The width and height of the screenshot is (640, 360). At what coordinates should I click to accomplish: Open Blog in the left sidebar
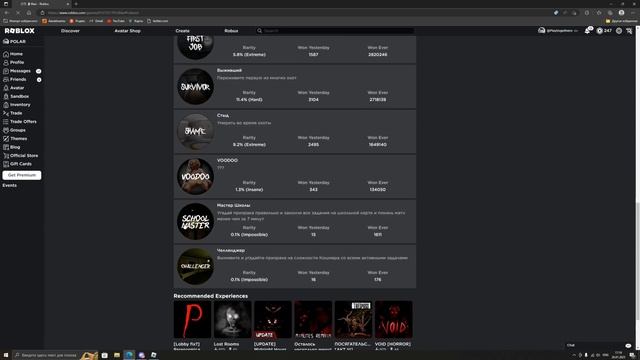[12, 147]
